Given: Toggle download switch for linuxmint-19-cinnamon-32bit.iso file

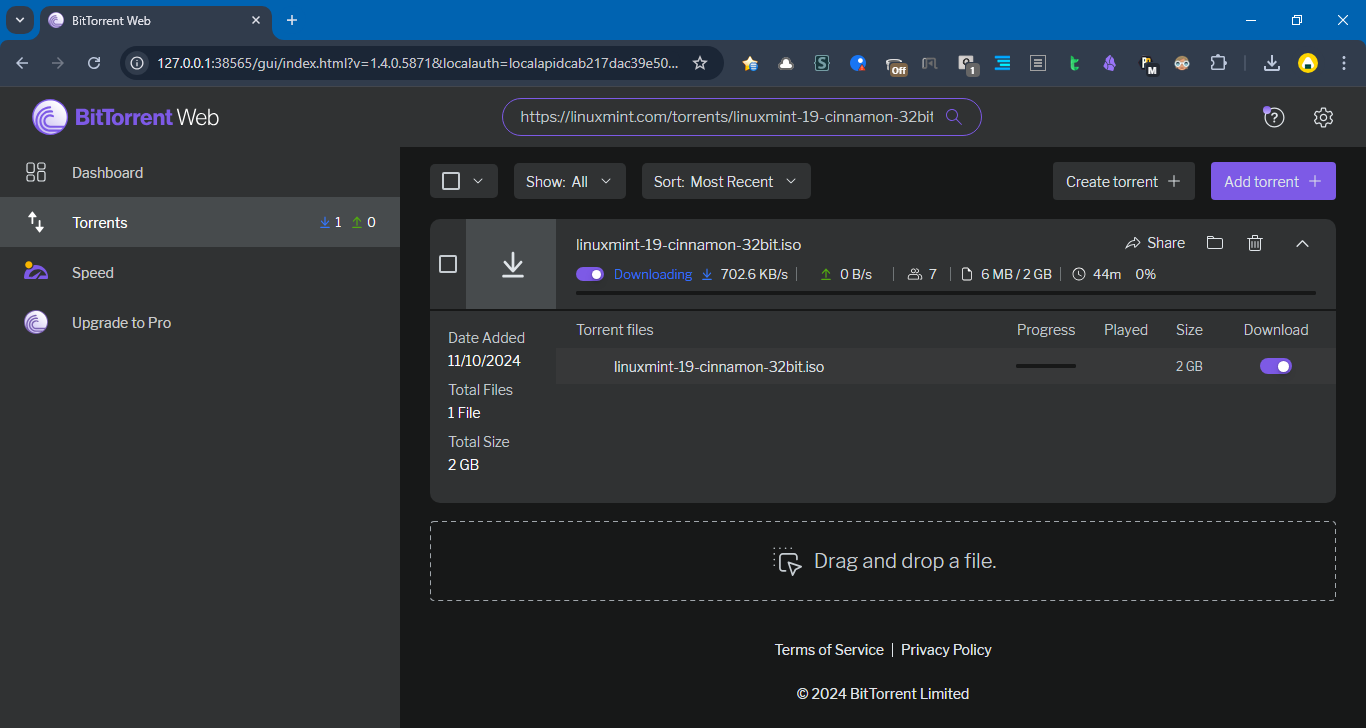Looking at the screenshot, I should [1276, 366].
